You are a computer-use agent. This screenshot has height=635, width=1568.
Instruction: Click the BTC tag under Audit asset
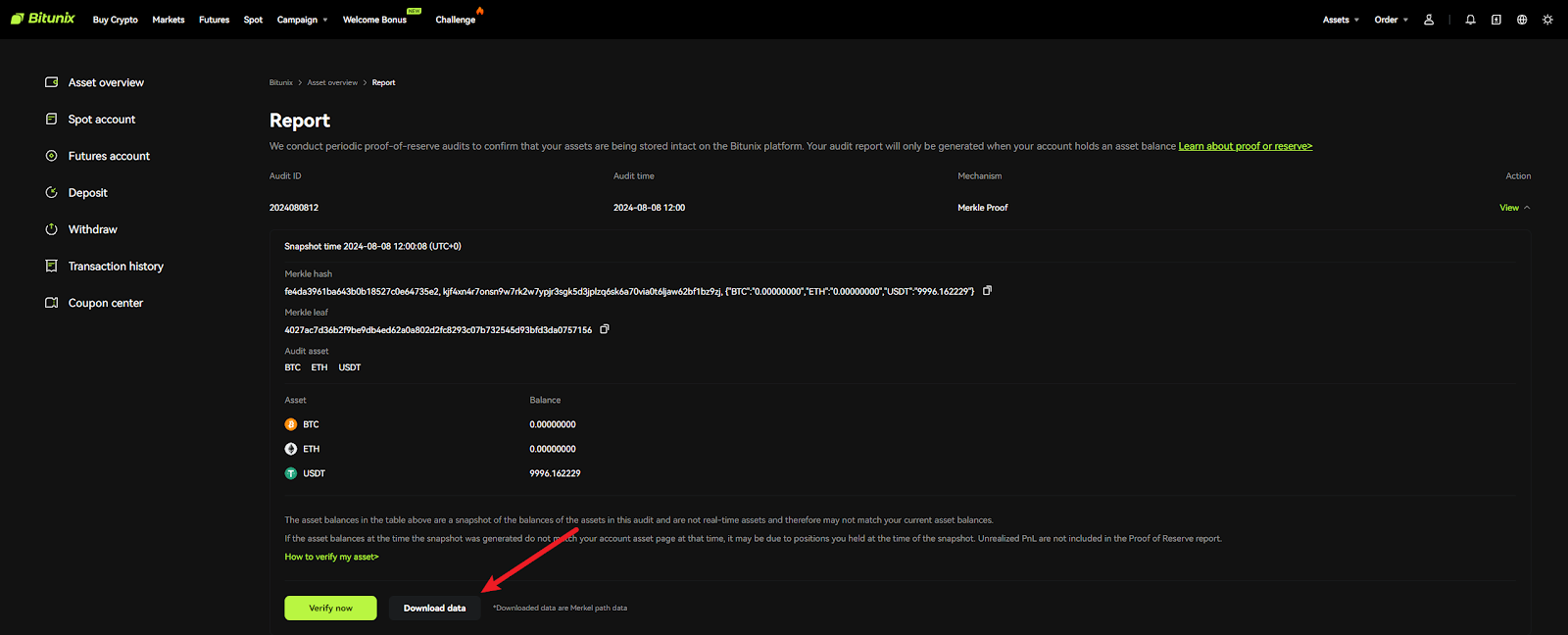[293, 367]
